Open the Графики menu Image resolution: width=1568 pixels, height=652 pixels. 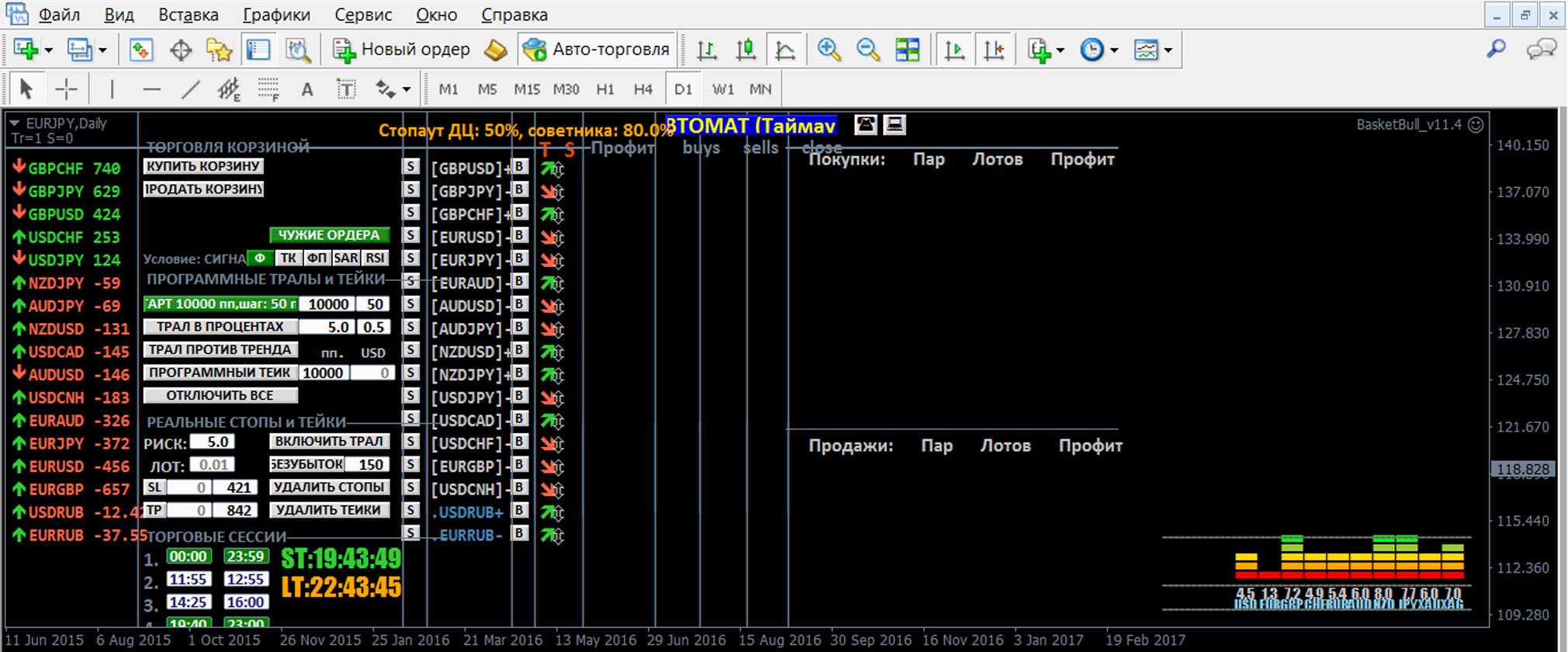point(276,15)
